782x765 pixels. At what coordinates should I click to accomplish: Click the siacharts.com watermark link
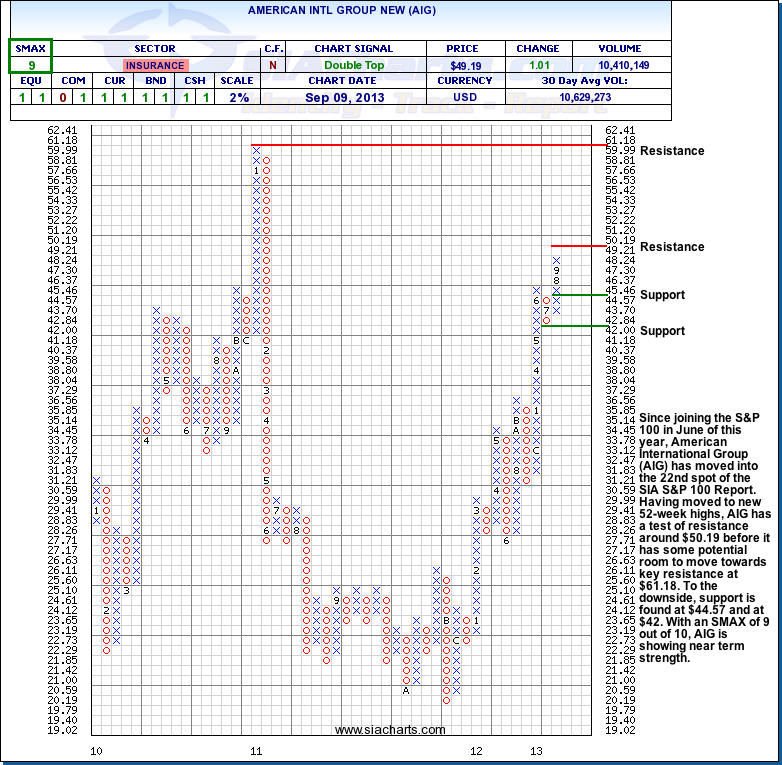pos(390,730)
